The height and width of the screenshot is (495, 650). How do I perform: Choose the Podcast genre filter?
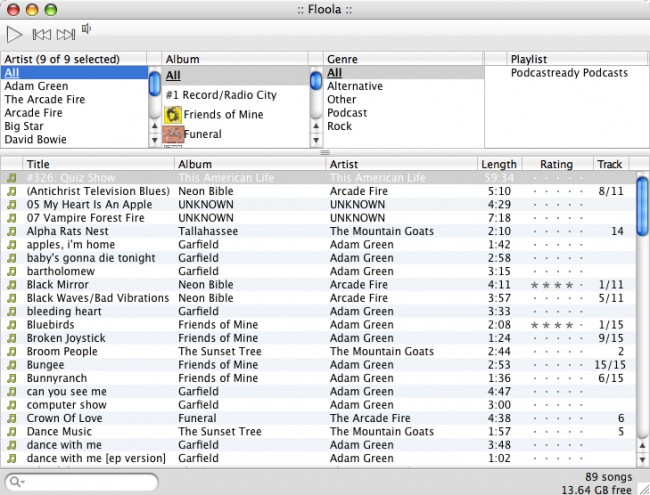pos(346,113)
